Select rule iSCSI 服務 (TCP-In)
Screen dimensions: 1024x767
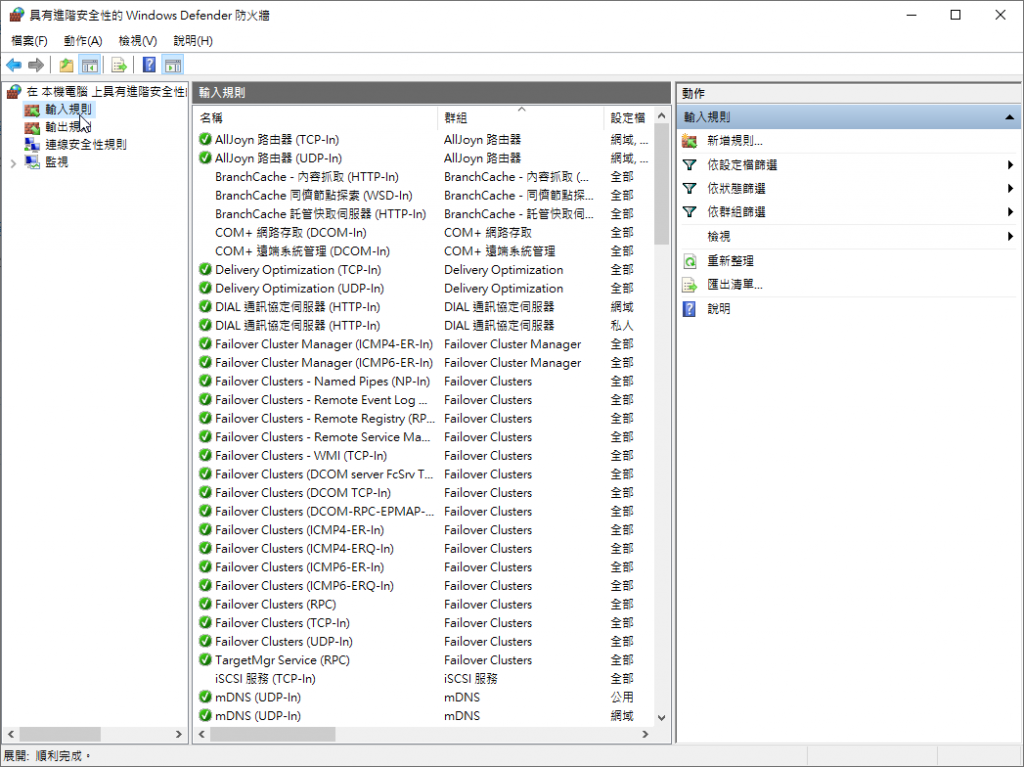coord(265,678)
